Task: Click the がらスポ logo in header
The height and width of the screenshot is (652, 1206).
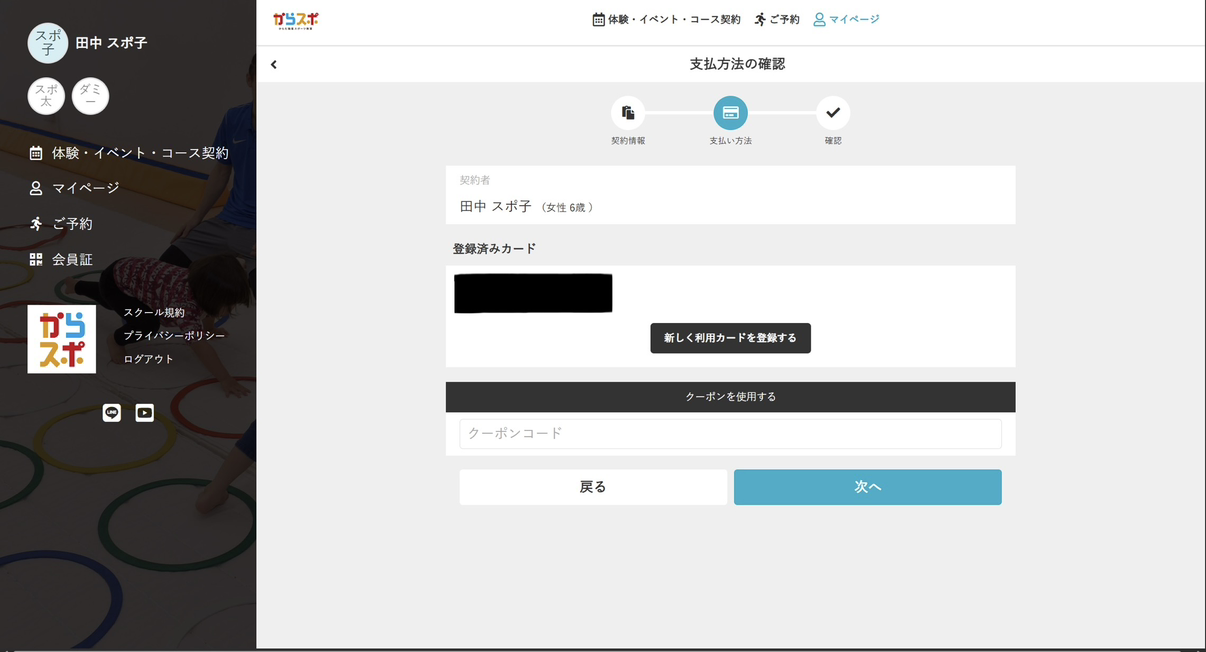Action: [295, 20]
